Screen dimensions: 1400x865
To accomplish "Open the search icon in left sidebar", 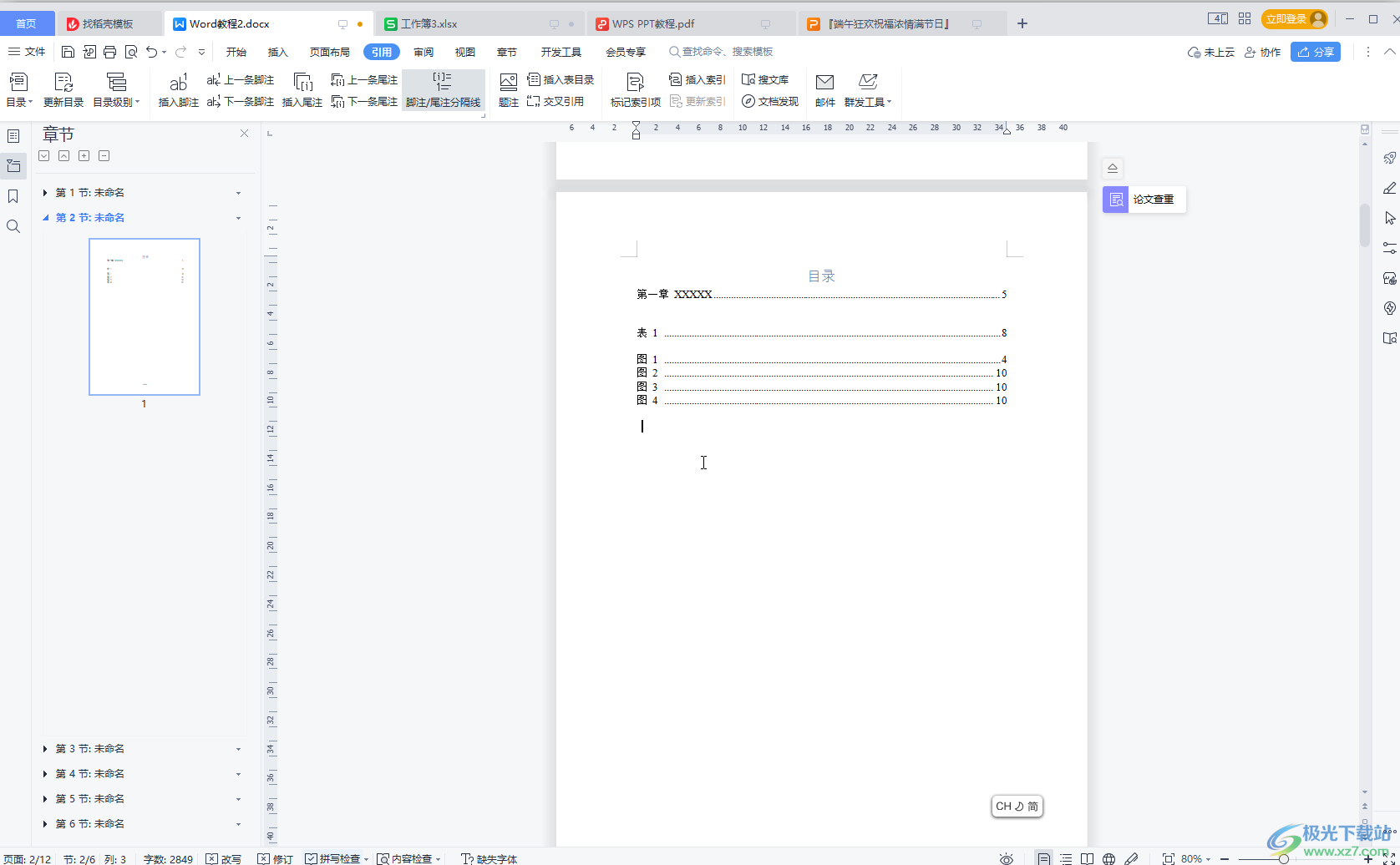I will 13,226.
